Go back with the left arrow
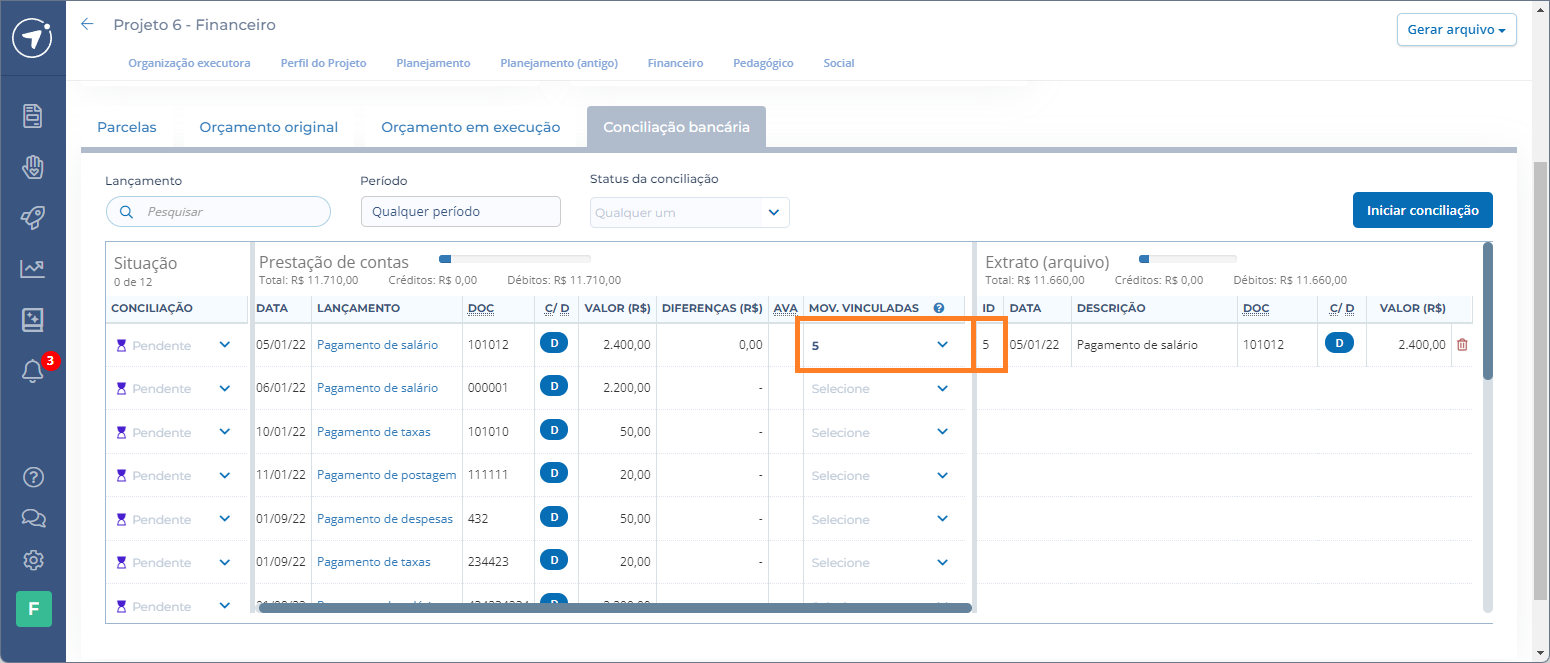Image resolution: width=1550 pixels, height=663 pixels. 87,24
